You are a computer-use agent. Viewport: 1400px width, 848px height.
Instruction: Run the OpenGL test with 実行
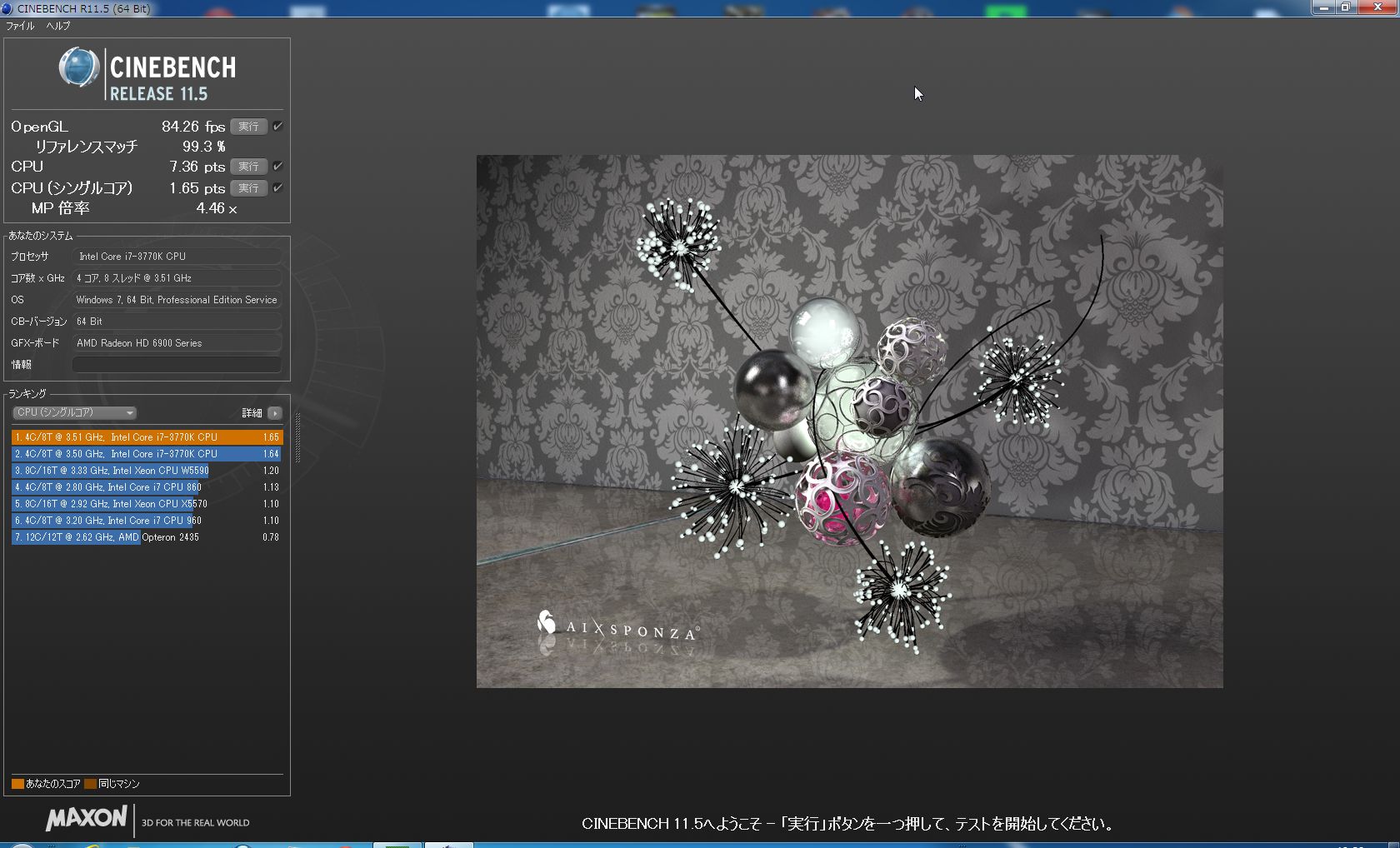tap(248, 127)
